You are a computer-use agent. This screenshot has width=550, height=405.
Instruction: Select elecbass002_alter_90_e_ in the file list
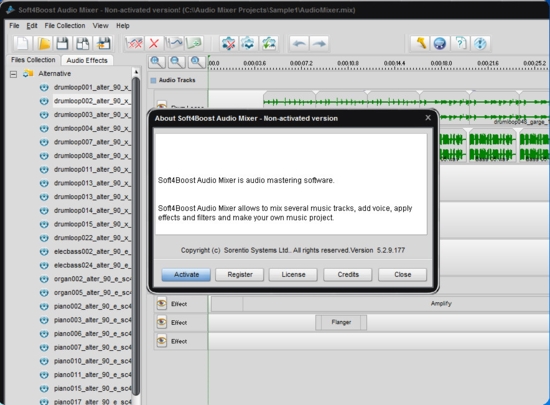coord(92,252)
